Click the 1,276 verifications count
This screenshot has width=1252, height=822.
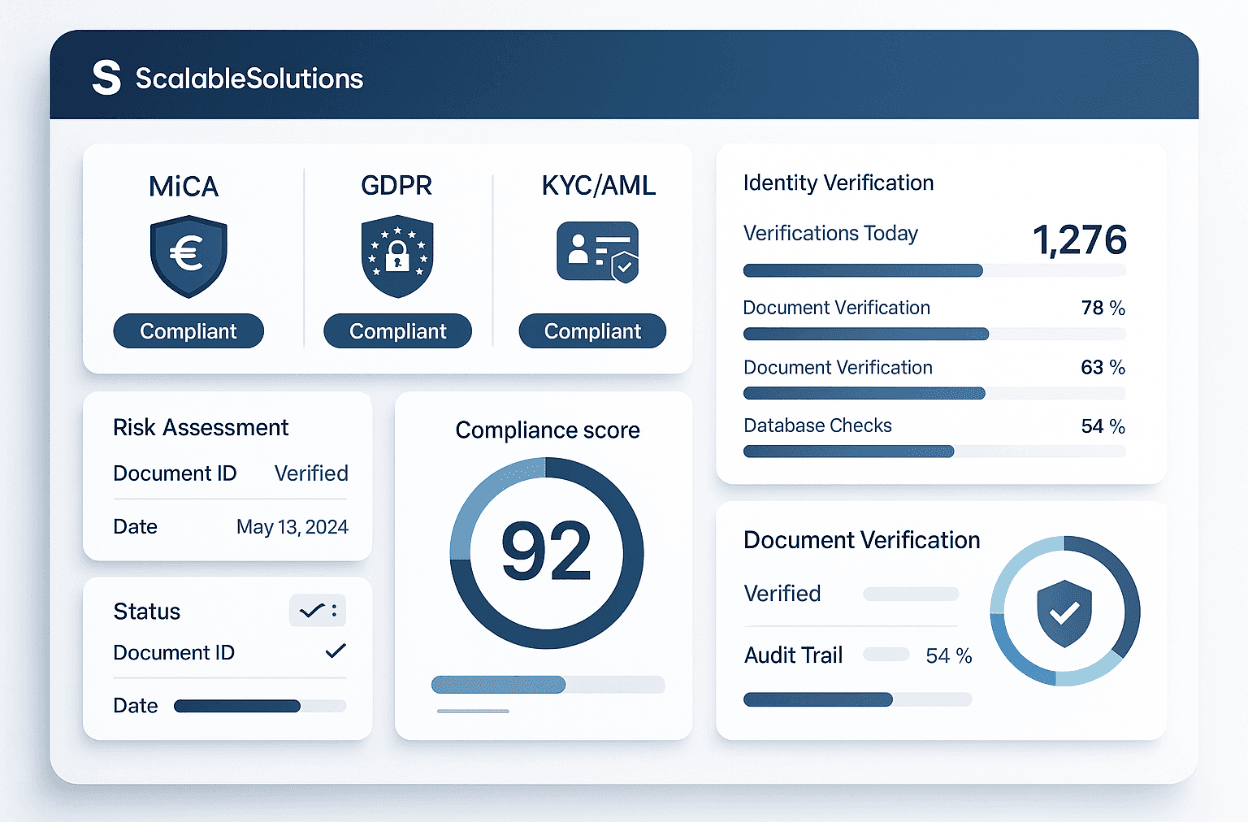(x=1079, y=240)
